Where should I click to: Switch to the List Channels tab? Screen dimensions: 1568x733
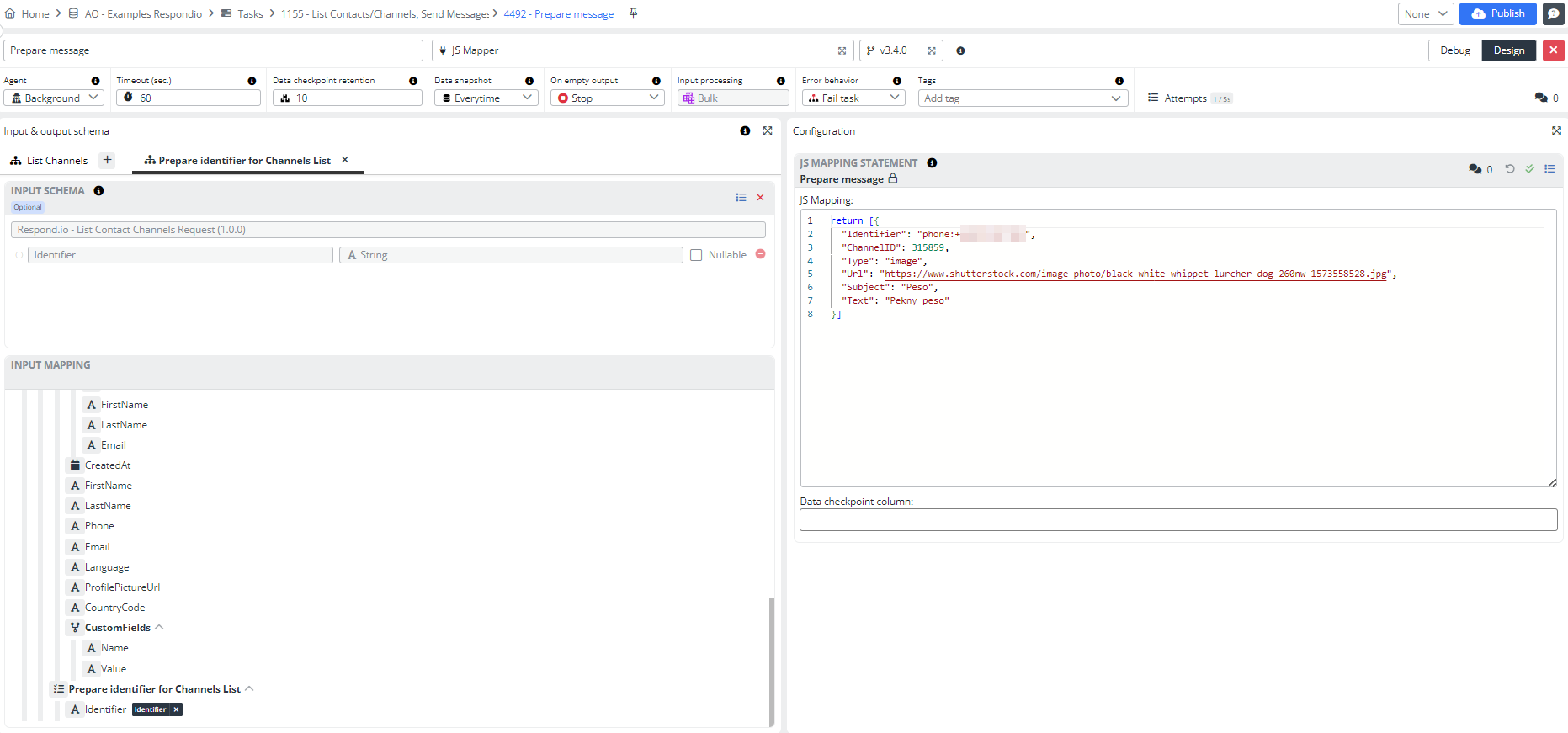tap(56, 161)
